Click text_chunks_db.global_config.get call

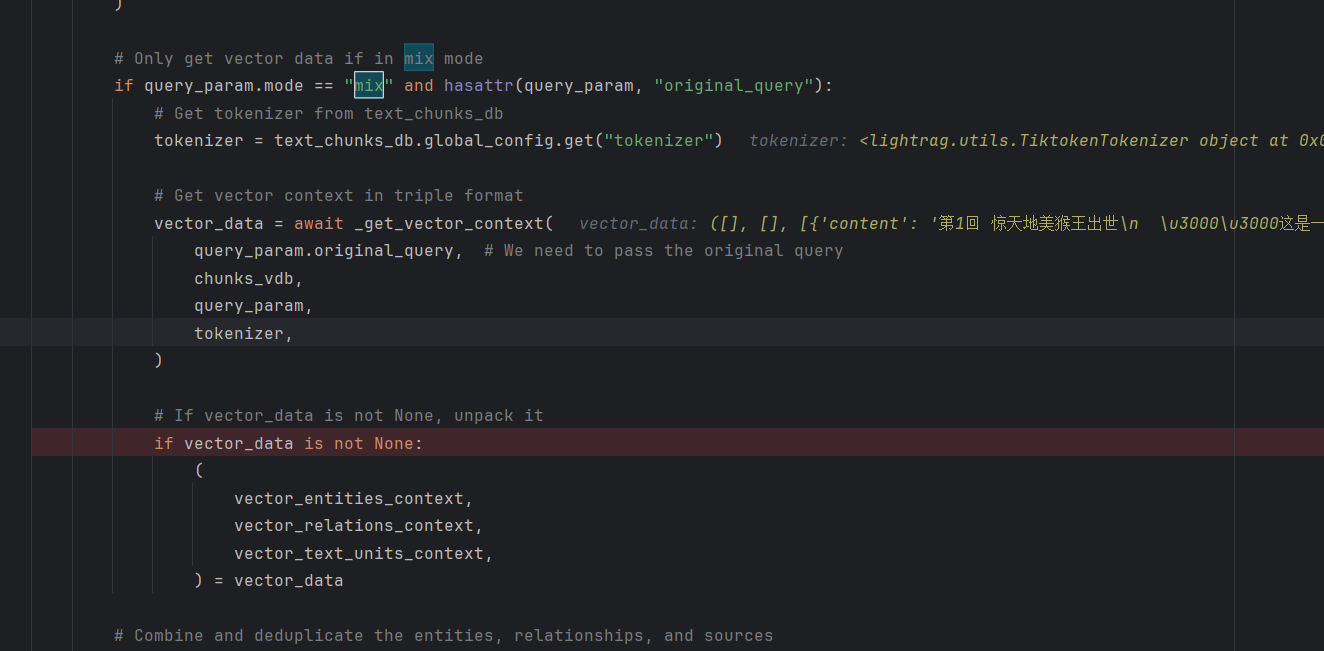(434, 141)
